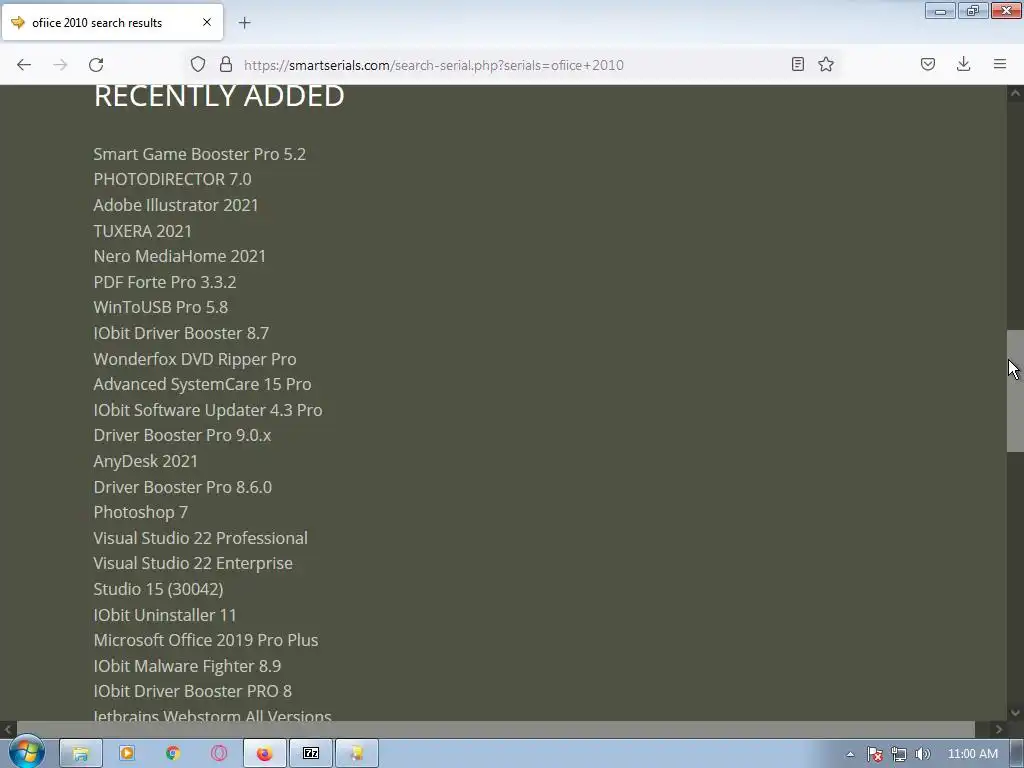1024x768 pixels.
Task: Open AnyDesk 2021 link
Action: pos(146,461)
